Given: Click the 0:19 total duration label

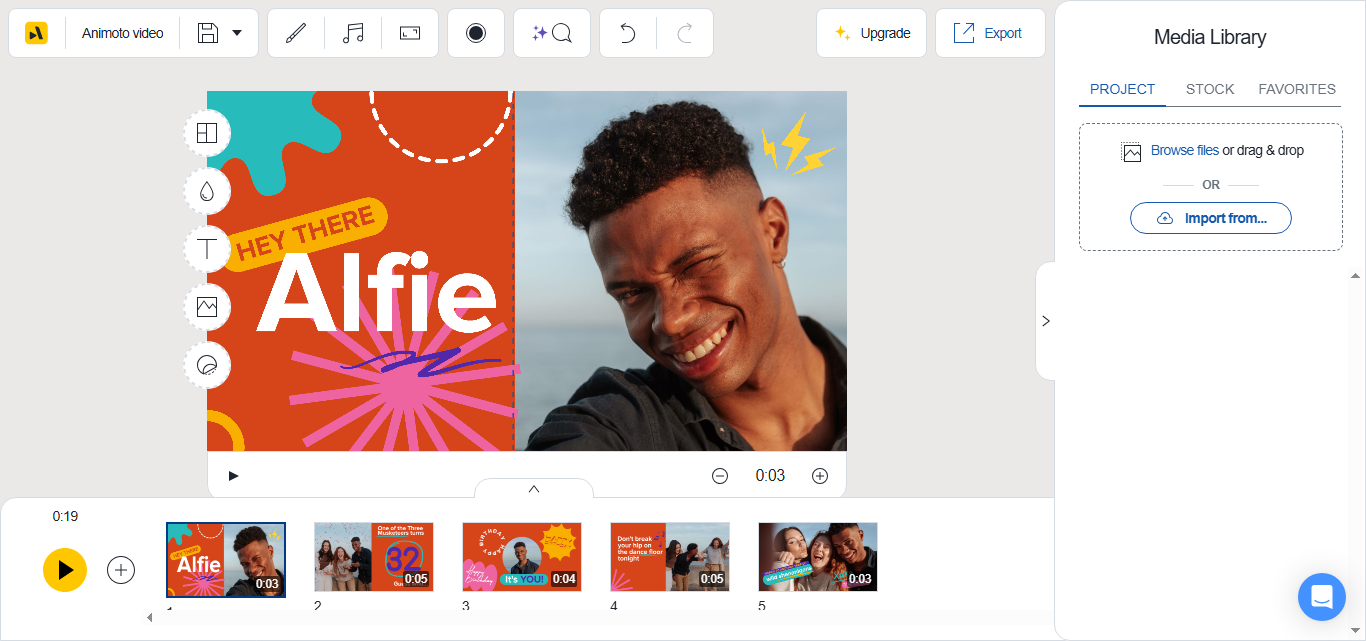Looking at the screenshot, I should pyautogui.click(x=65, y=516).
